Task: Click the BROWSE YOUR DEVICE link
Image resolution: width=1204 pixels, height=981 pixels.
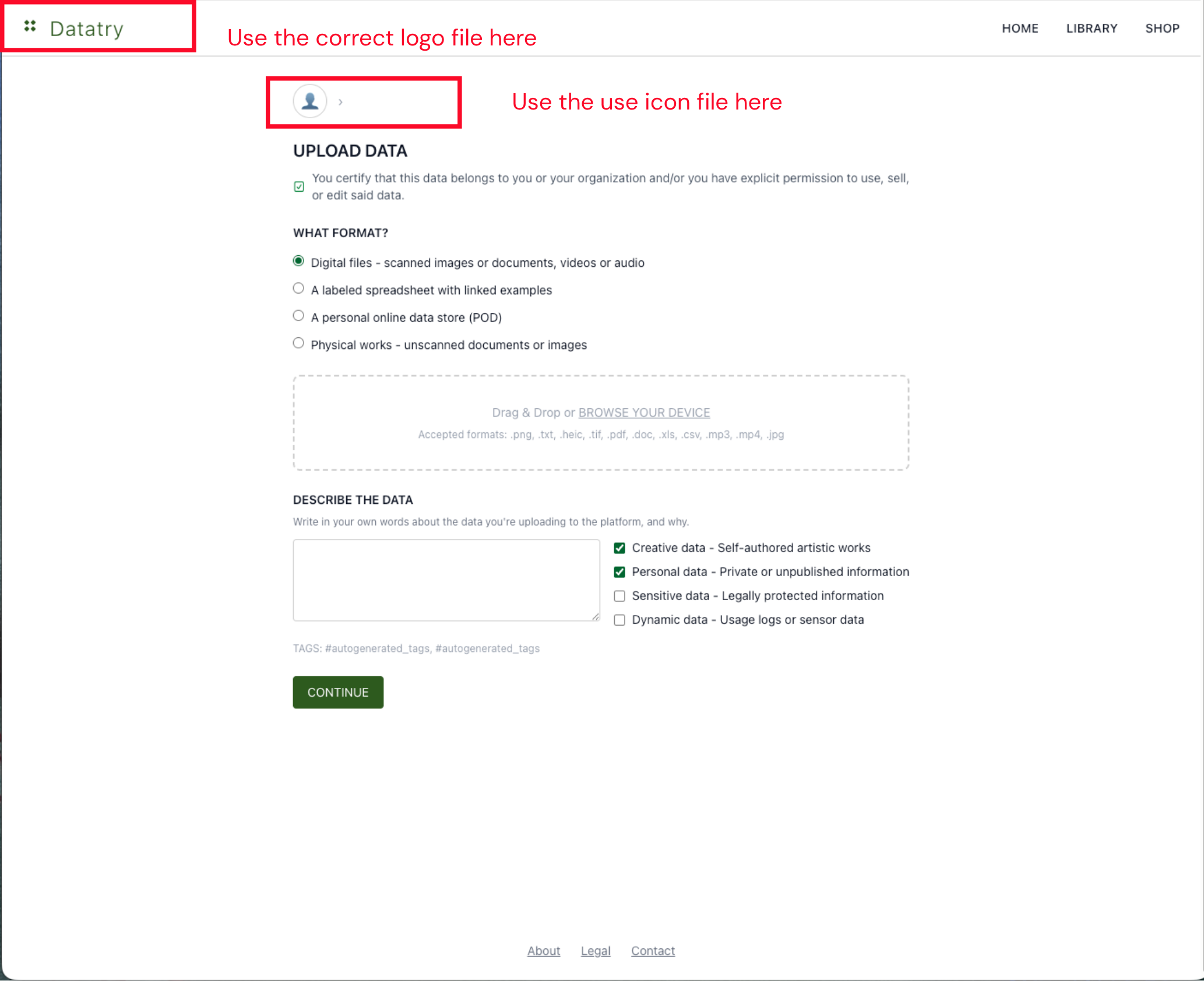Action: pyautogui.click(x=644, y=412)
